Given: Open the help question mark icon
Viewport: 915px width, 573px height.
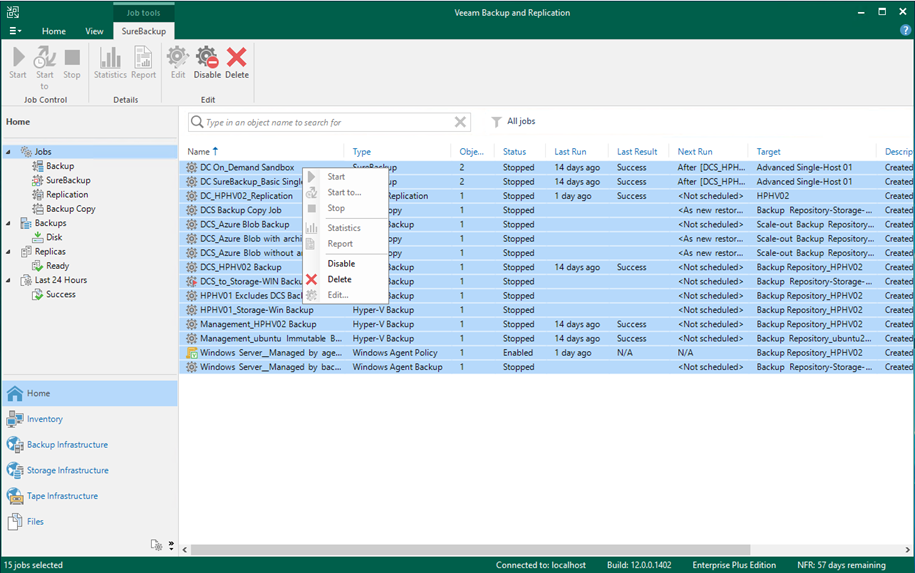Looking at the screenshot, I should 905,31.
